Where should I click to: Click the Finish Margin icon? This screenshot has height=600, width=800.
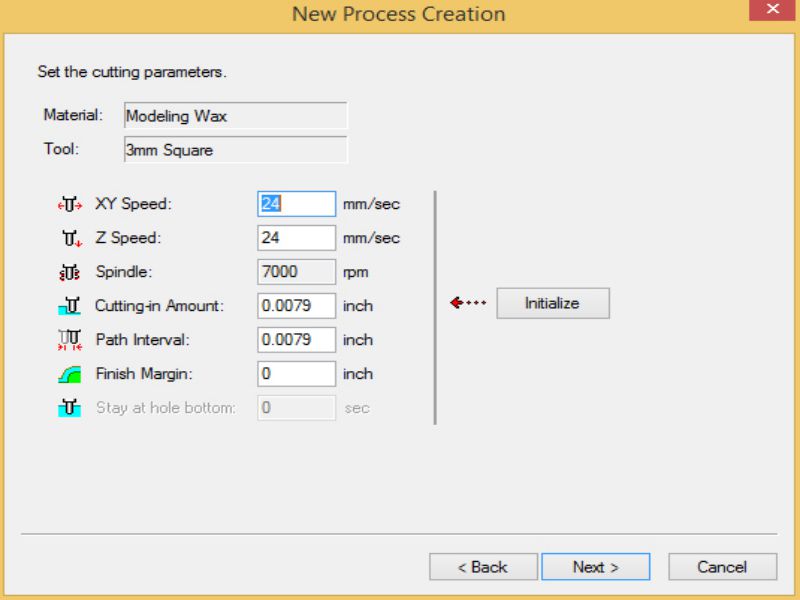click(x=69, y=374)
